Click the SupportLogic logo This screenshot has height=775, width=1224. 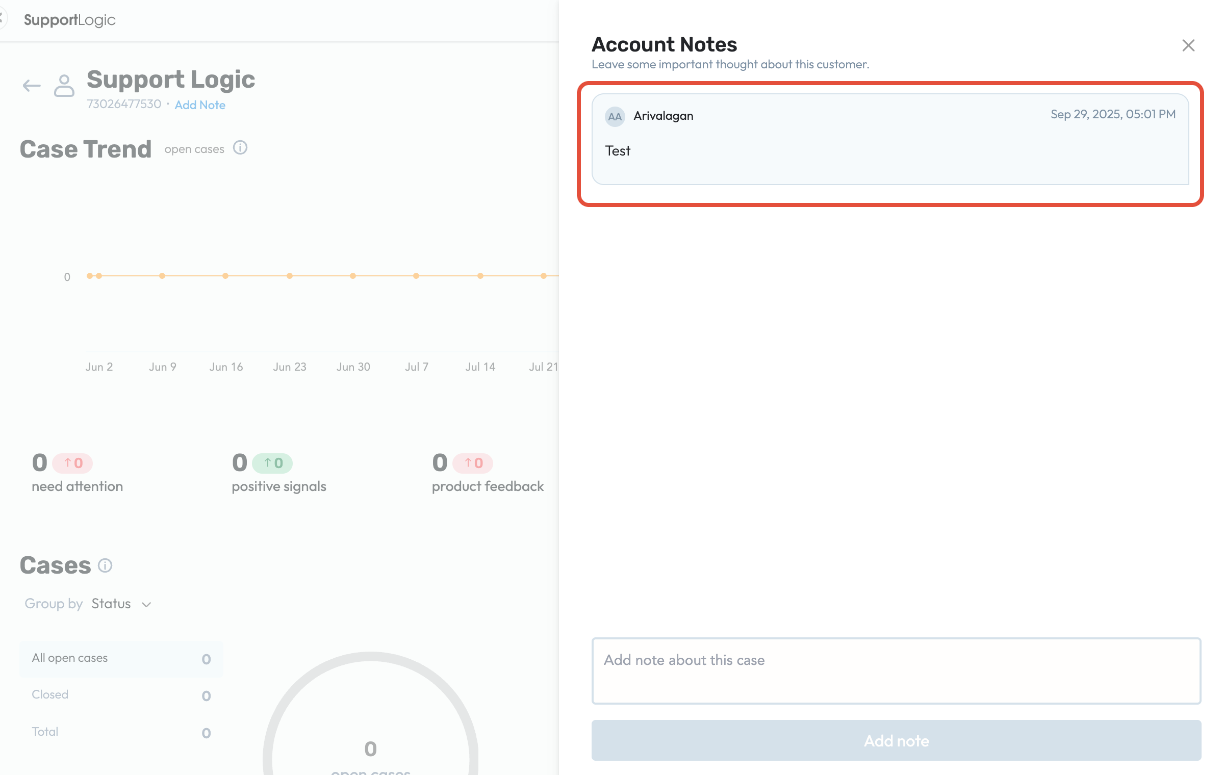coord(70,20)
